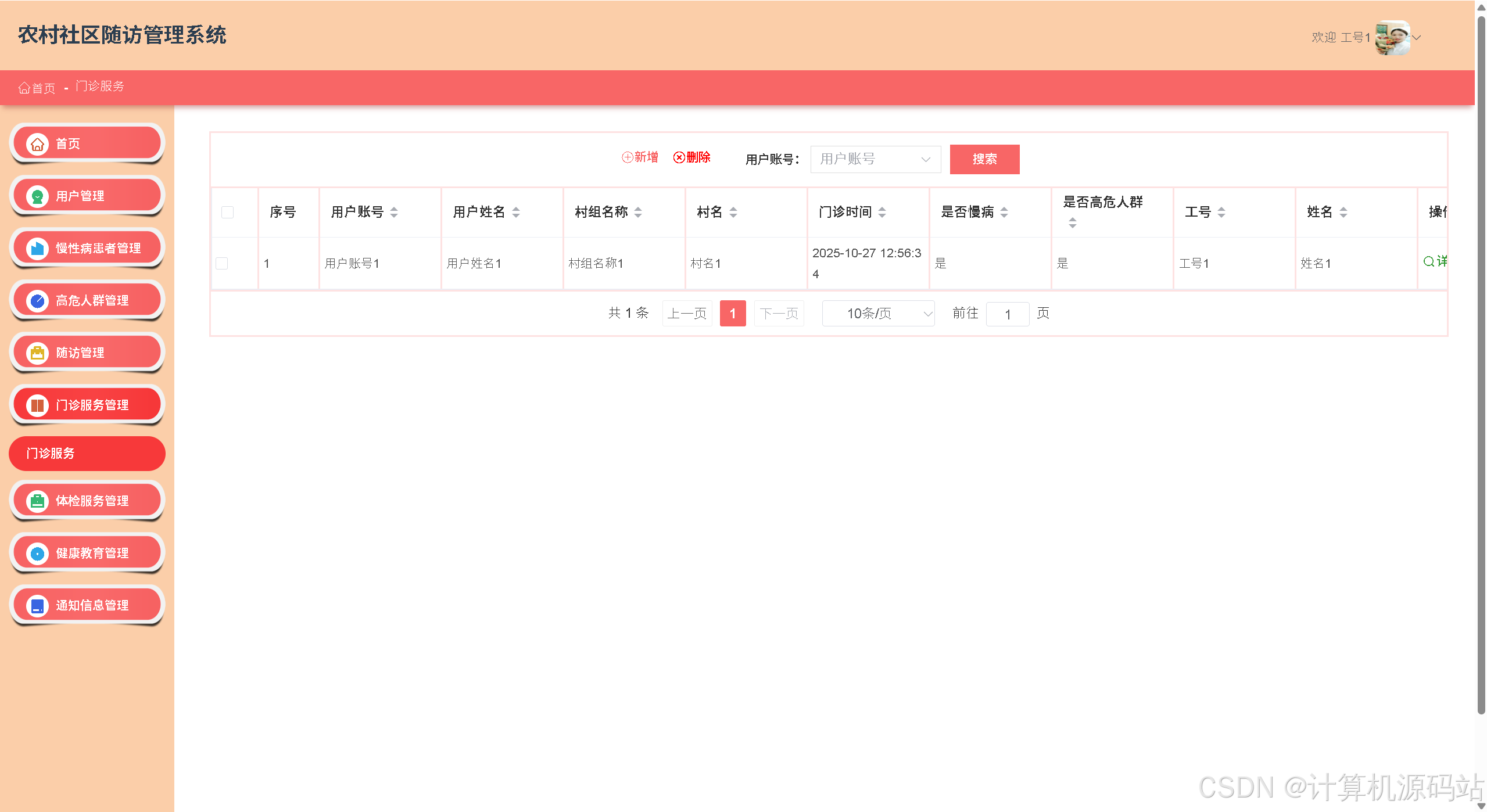Open 随访管理 in the sidebar
Screen dimensions: 1487x812
pyautogui.click(x=87, y=353)
